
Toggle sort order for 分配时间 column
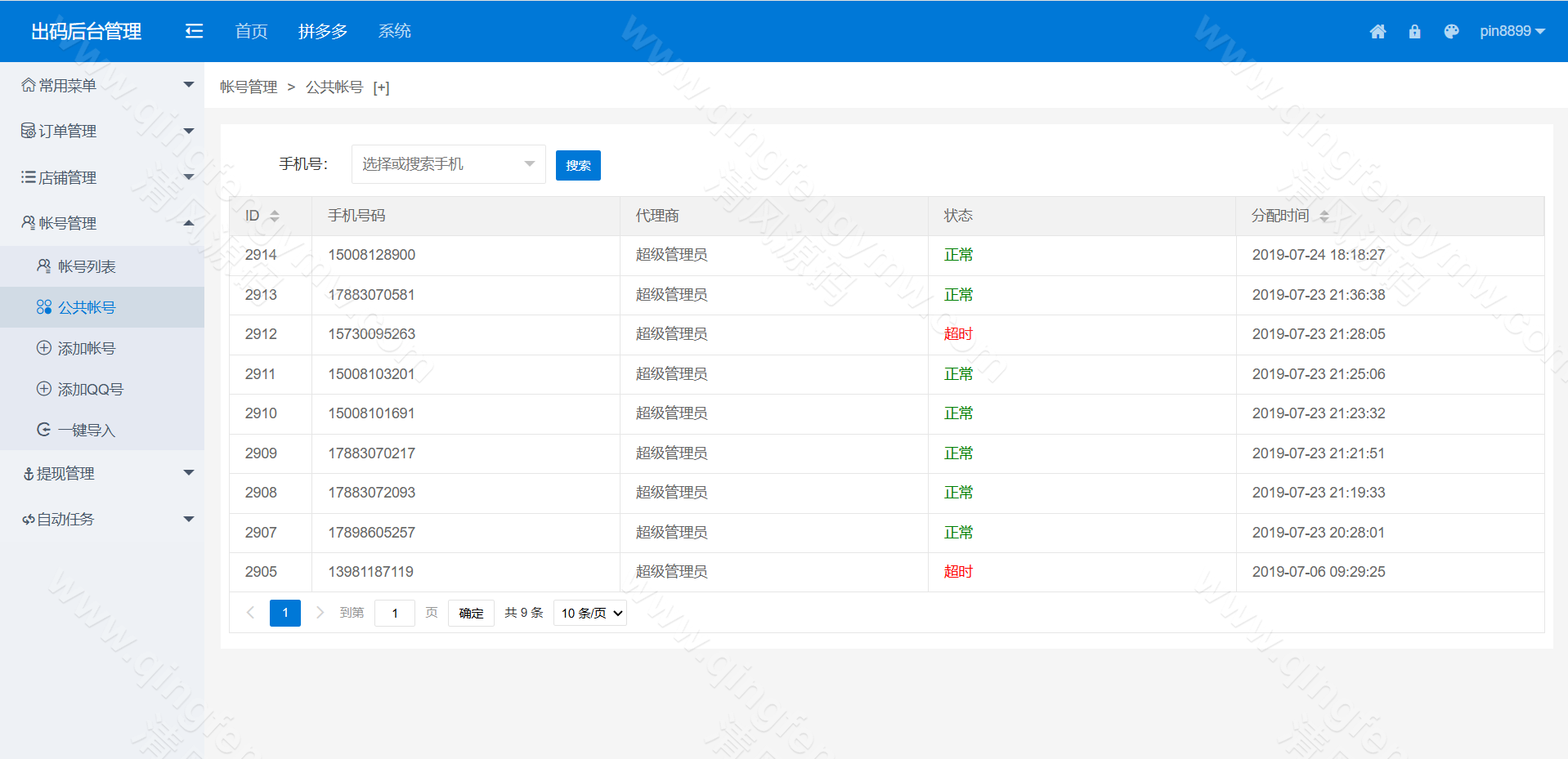tap(1326, 216)
